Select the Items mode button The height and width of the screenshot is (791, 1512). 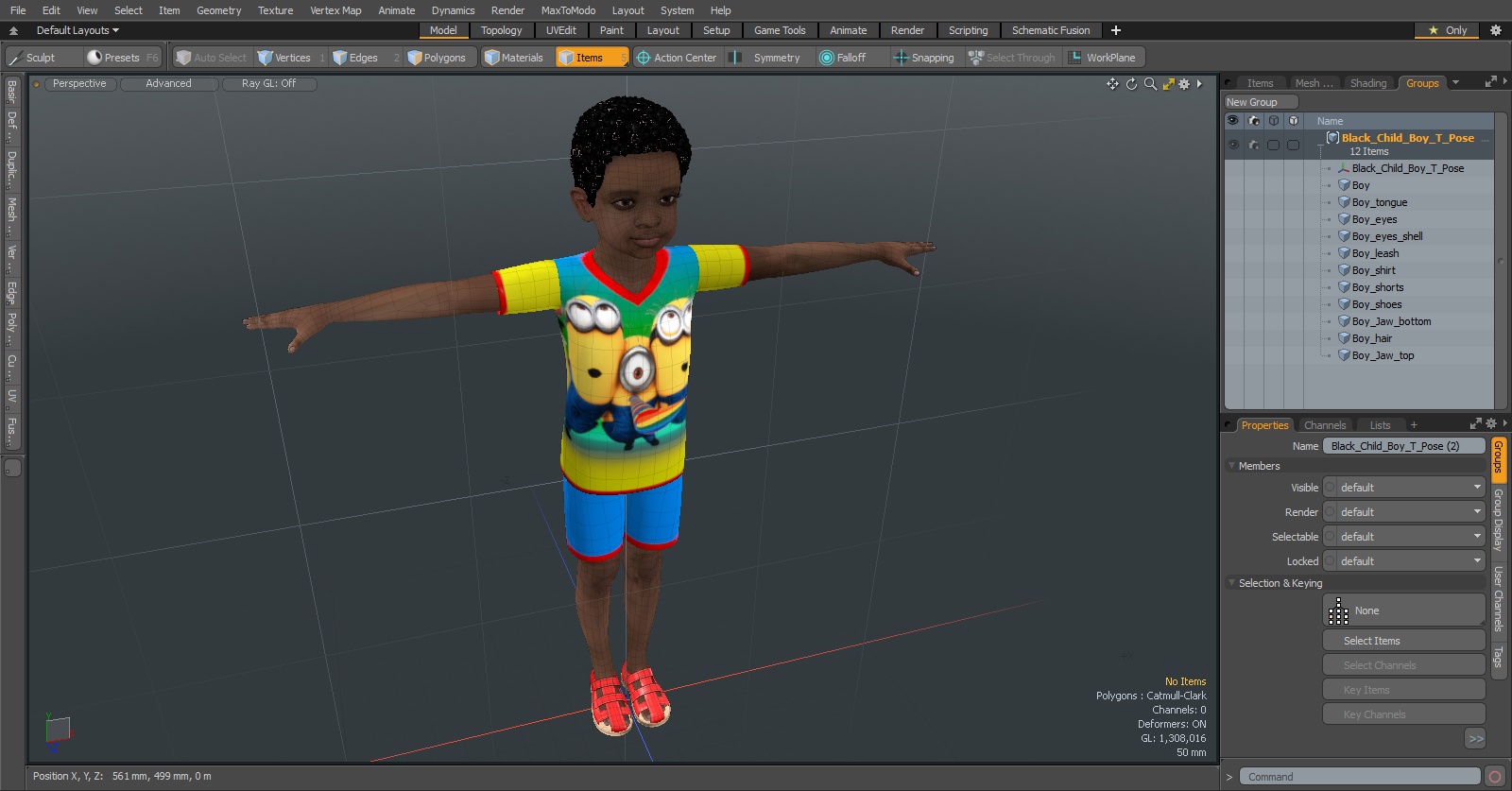592,58
